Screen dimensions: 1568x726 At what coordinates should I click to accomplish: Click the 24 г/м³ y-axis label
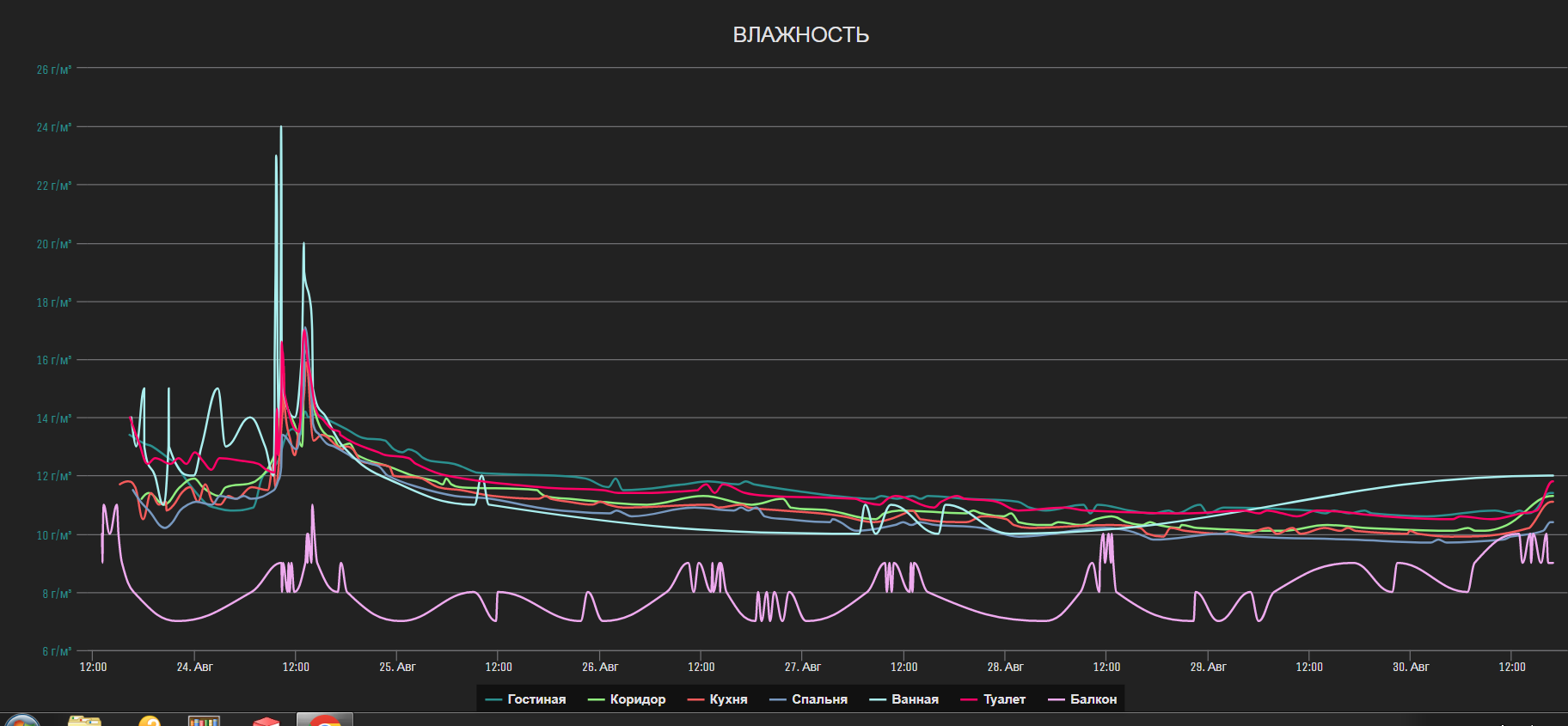click(x=54, y=127)
